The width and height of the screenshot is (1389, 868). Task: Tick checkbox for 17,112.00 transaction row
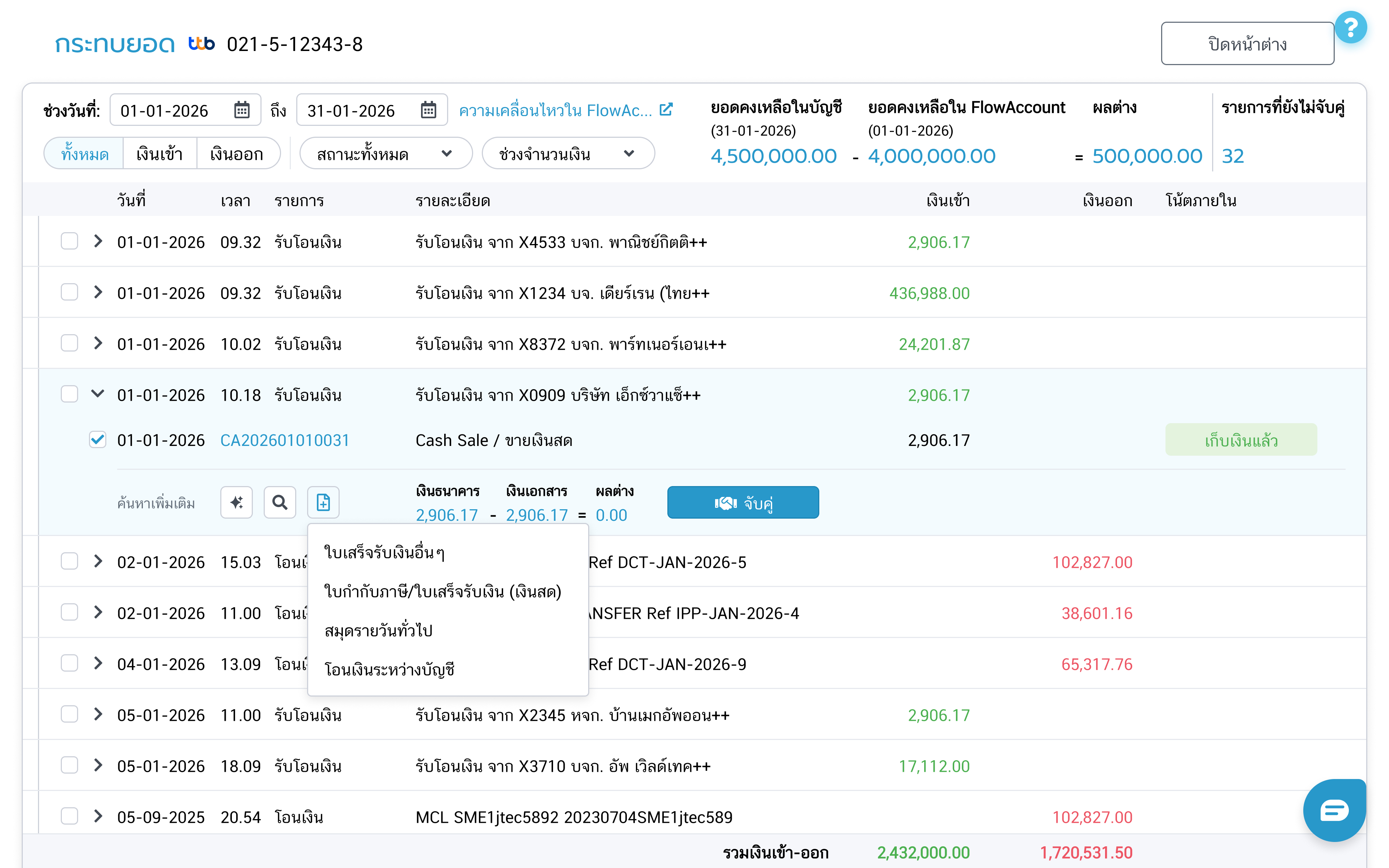[x=69, y=765]
